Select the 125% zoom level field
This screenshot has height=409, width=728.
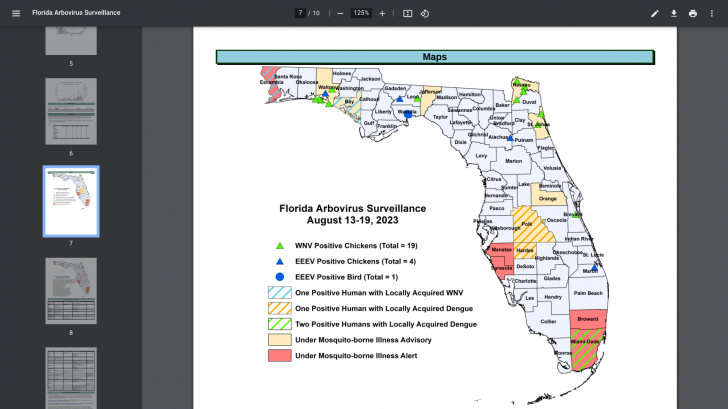tap(361, 13)
